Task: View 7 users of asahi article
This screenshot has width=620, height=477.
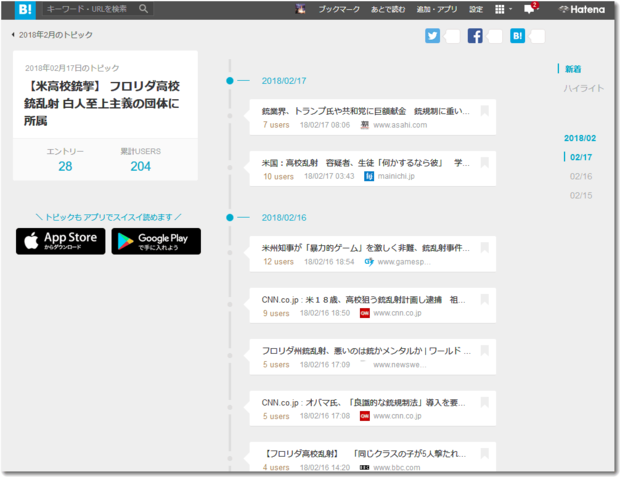Action: (276, 125)
